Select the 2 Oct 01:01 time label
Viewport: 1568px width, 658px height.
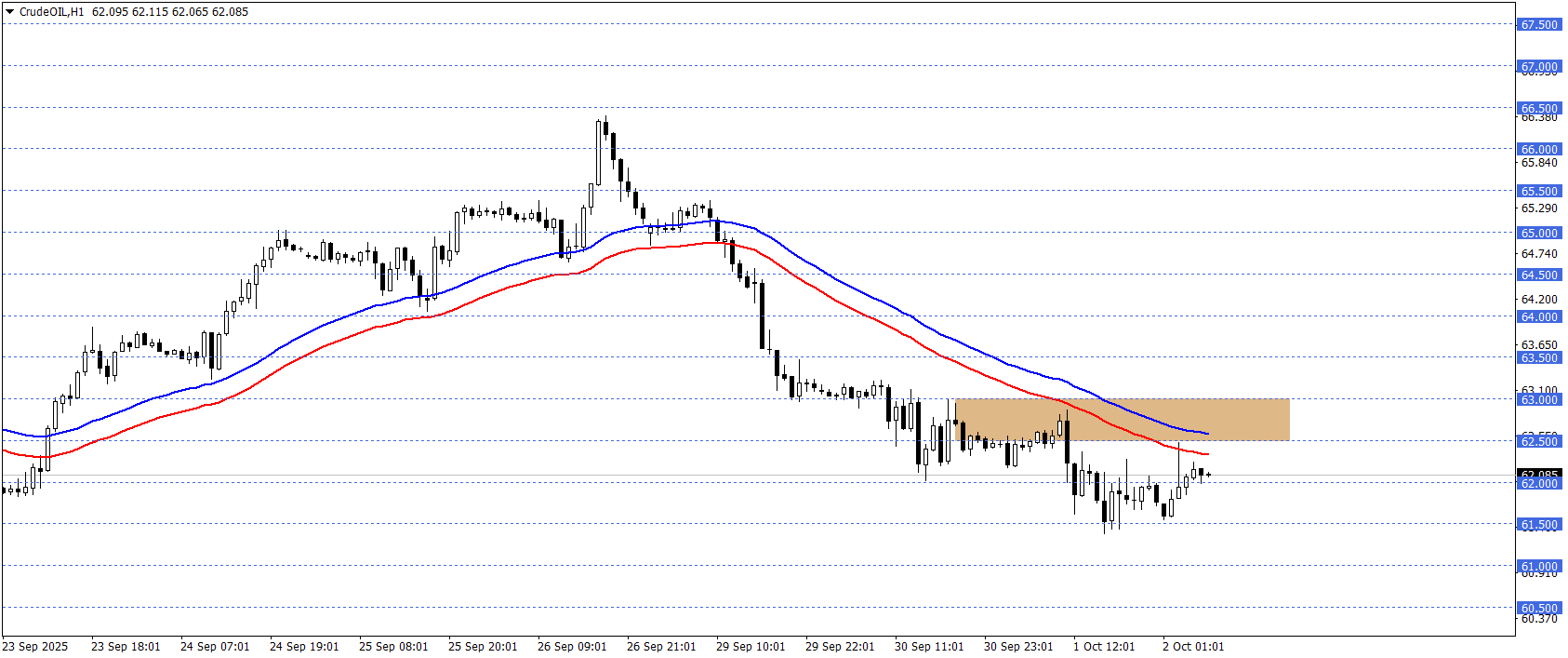coord(1193,646)
